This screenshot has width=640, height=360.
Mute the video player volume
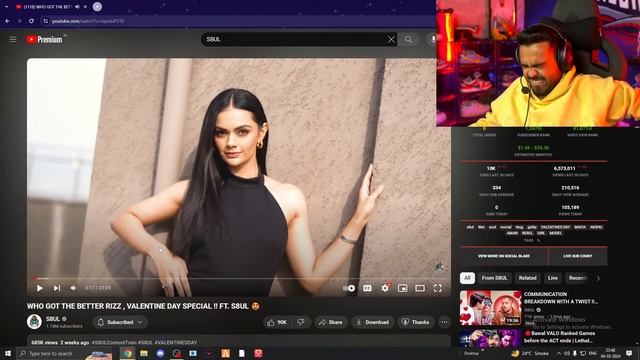(x=73, y=288)
